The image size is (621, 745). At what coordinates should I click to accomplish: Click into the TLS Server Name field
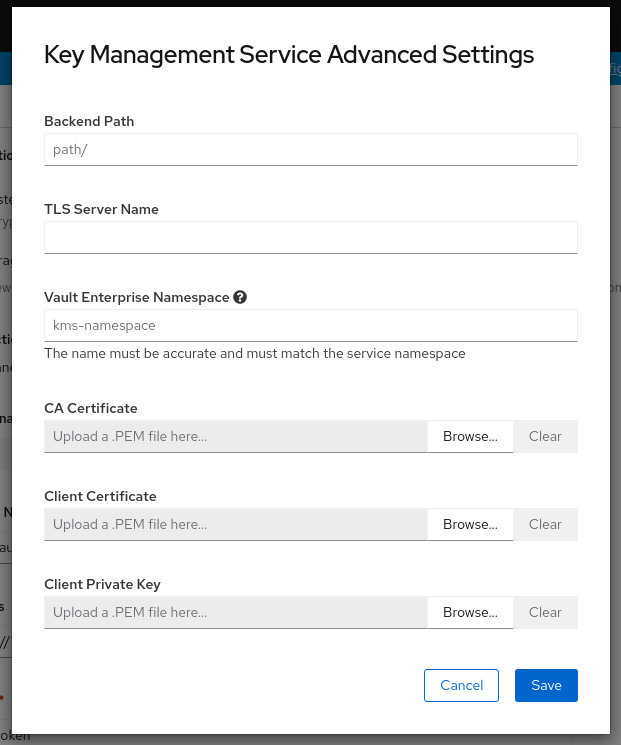point(310,237)
